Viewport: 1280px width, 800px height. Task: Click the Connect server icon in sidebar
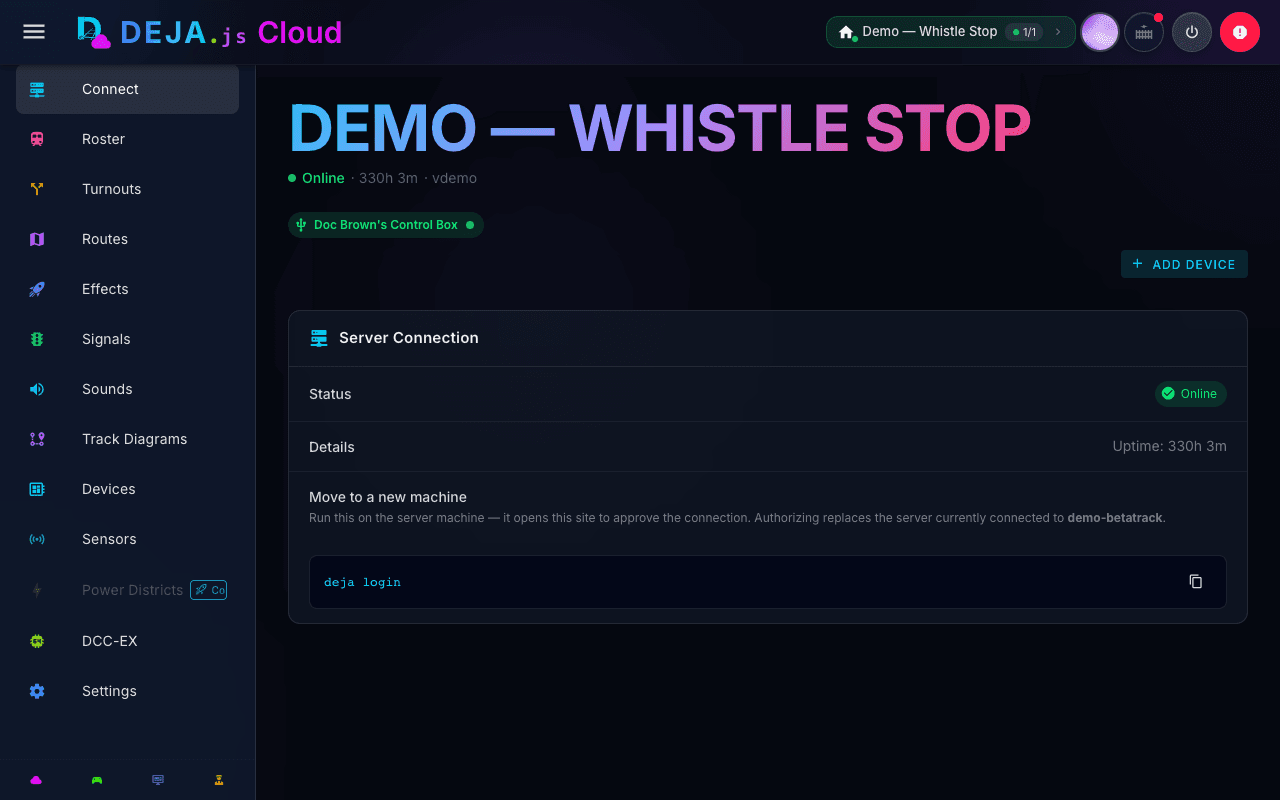pyautogui.click(x=37, y=89)
